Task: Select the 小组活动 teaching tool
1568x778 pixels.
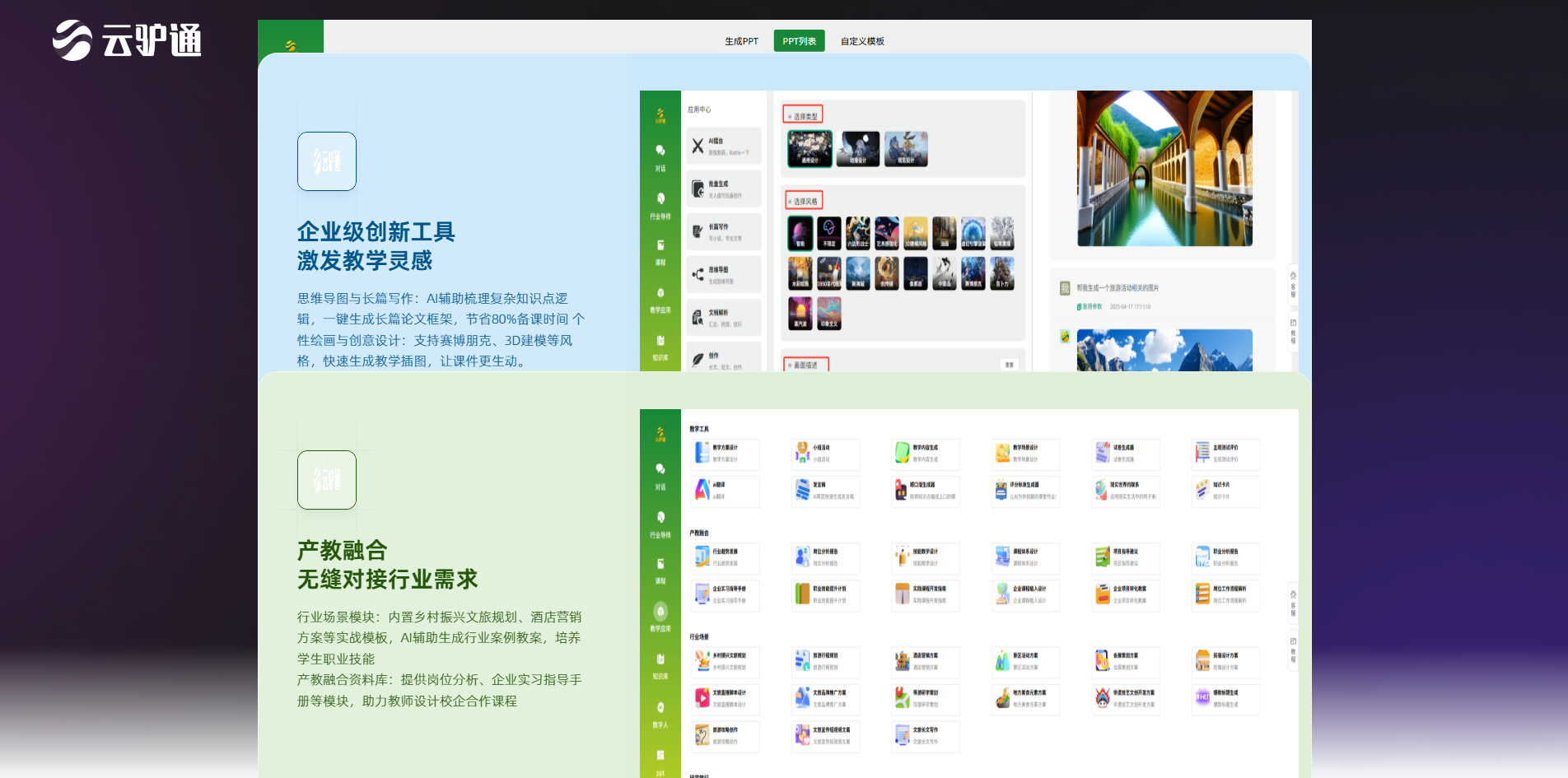Action: [x=825, y=454]
